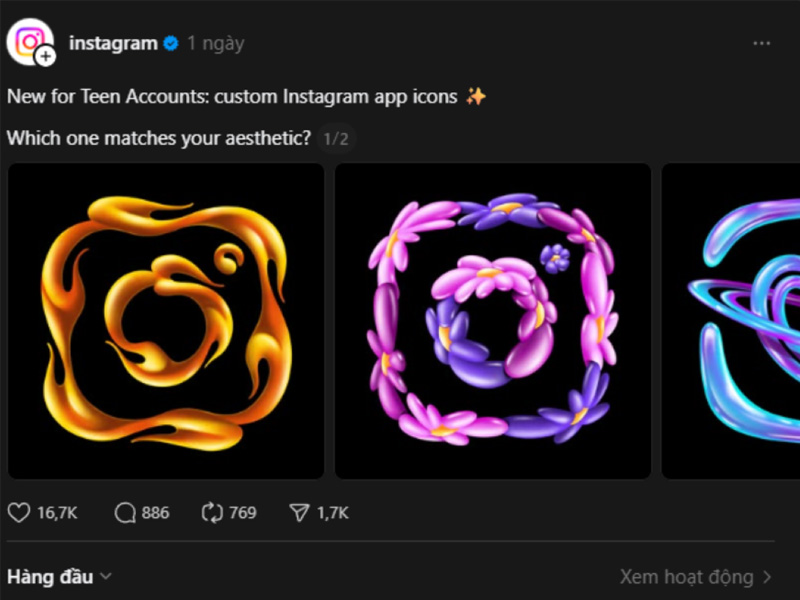This screenshot has width=800, height=600.
Task: Click the sparkles emoji in the caption
Action: pyautogui.click(x=477, y=96)
